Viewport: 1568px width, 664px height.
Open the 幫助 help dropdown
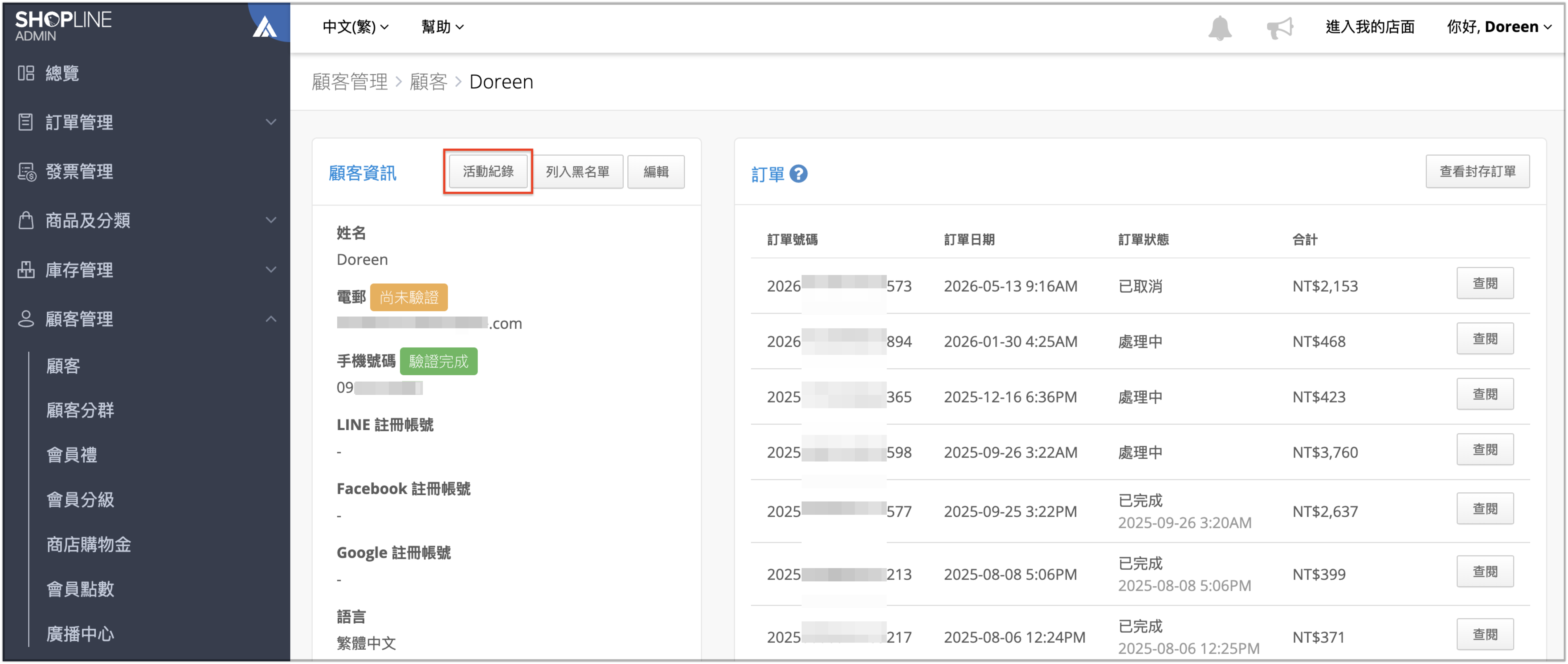[443, 27]
